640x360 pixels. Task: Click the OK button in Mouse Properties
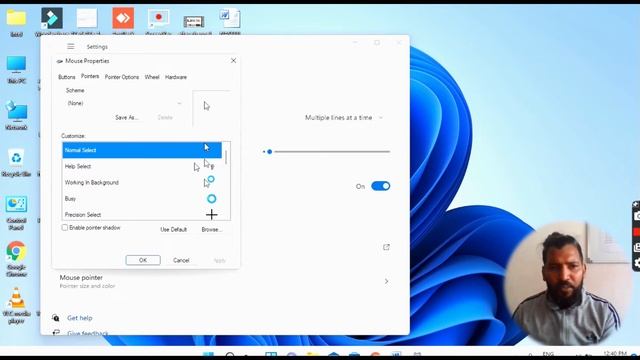pyautogui.click(x=143, y=260)
